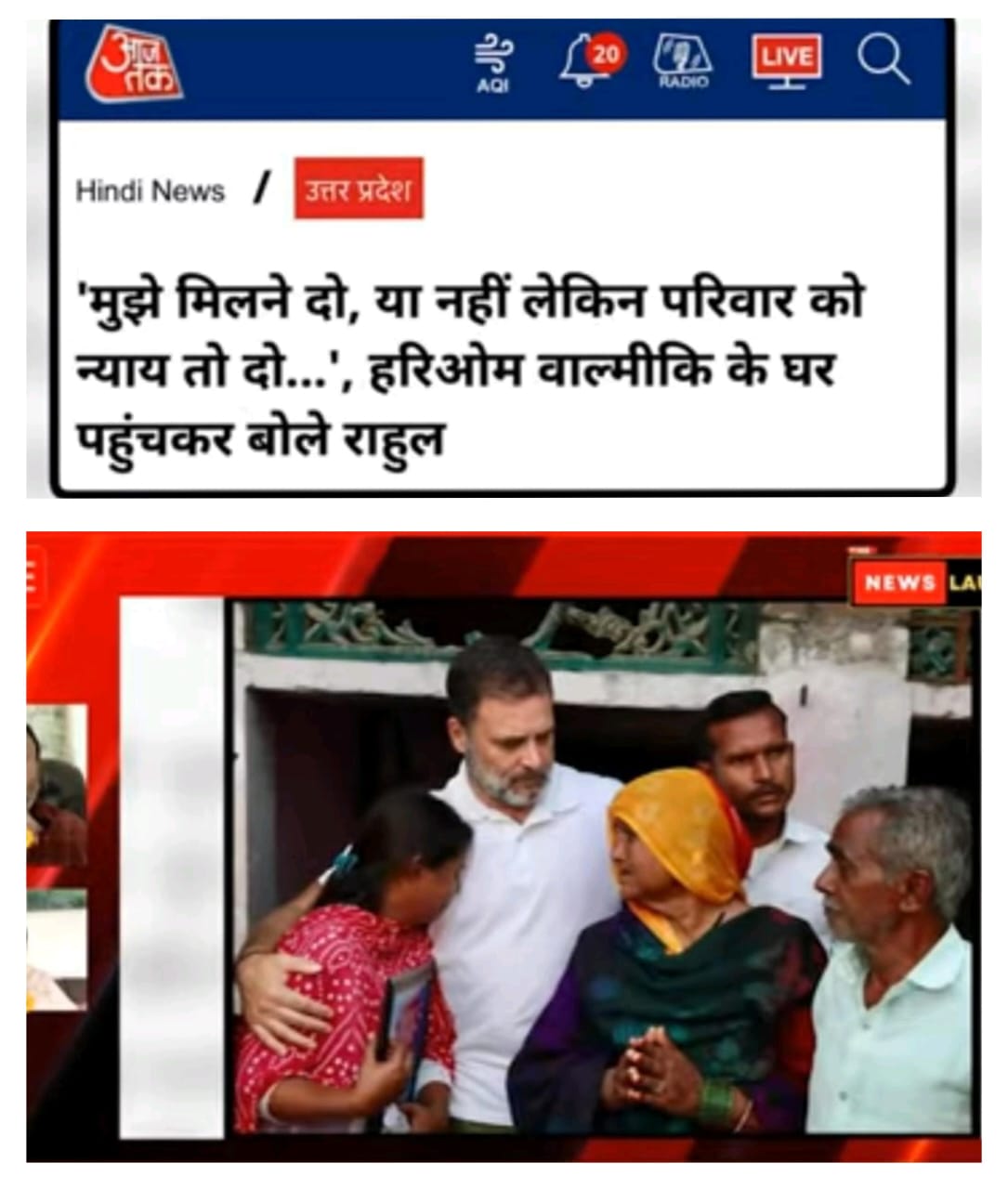Launch the Radio icon
Image resolution: width=1008 pixels, height=1189 pixels.
pos(683,61)
